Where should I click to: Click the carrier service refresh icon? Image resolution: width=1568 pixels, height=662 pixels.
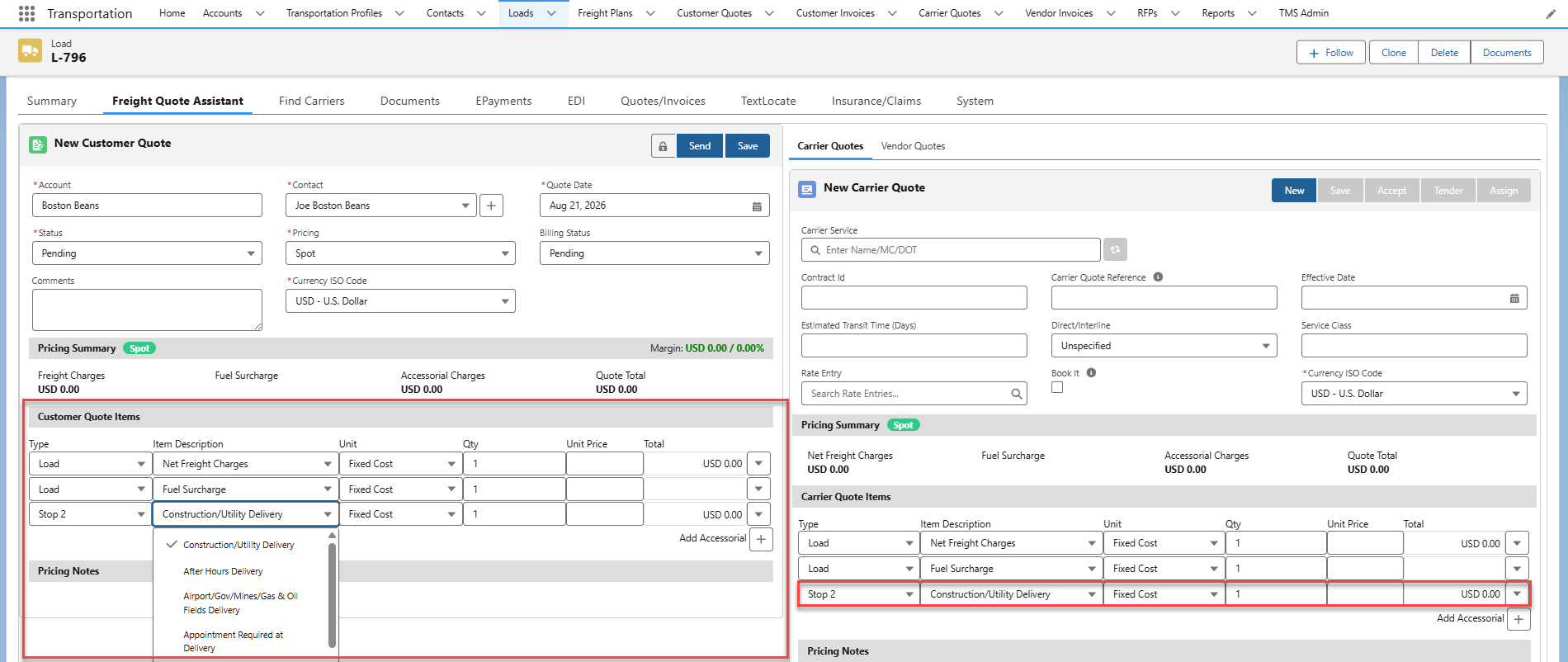(x=1115, y=249)
